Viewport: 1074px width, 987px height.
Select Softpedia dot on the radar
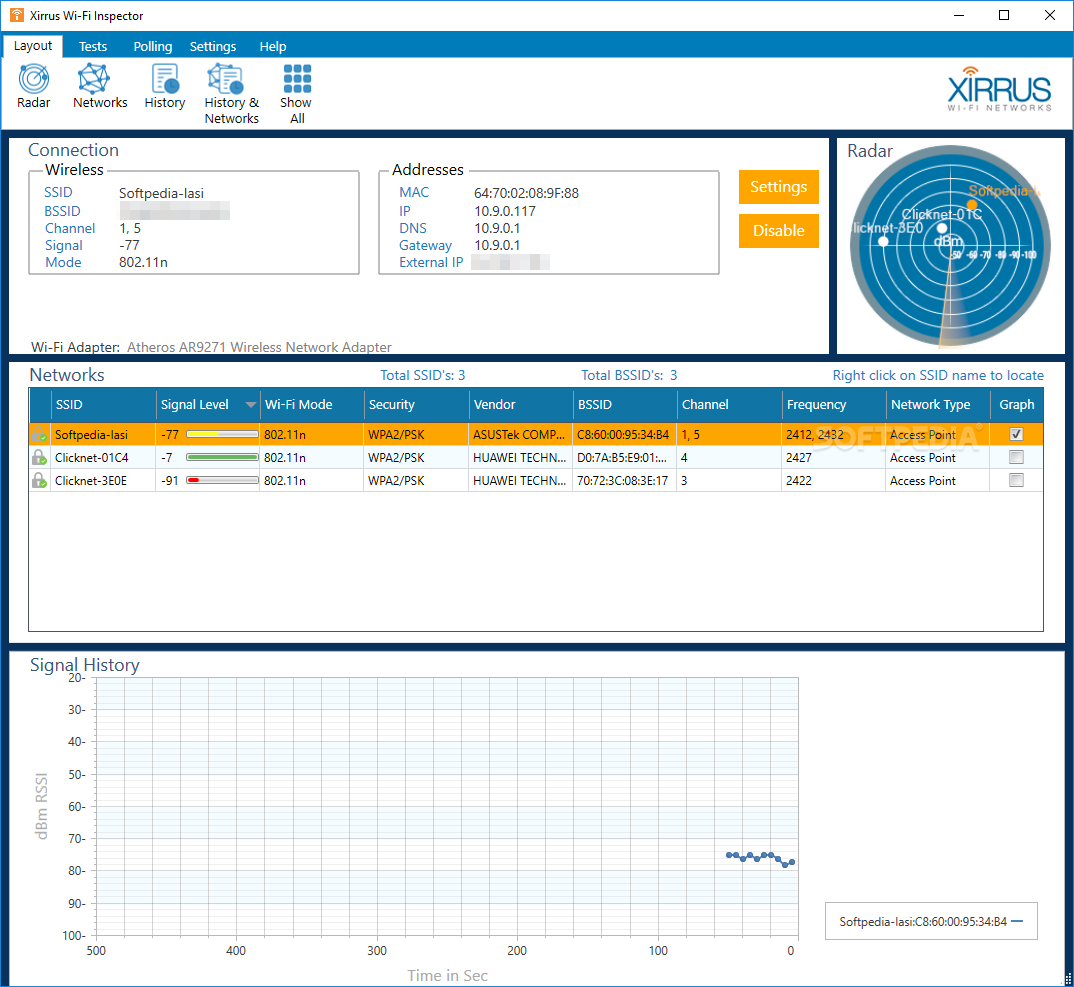coord(972,205)
